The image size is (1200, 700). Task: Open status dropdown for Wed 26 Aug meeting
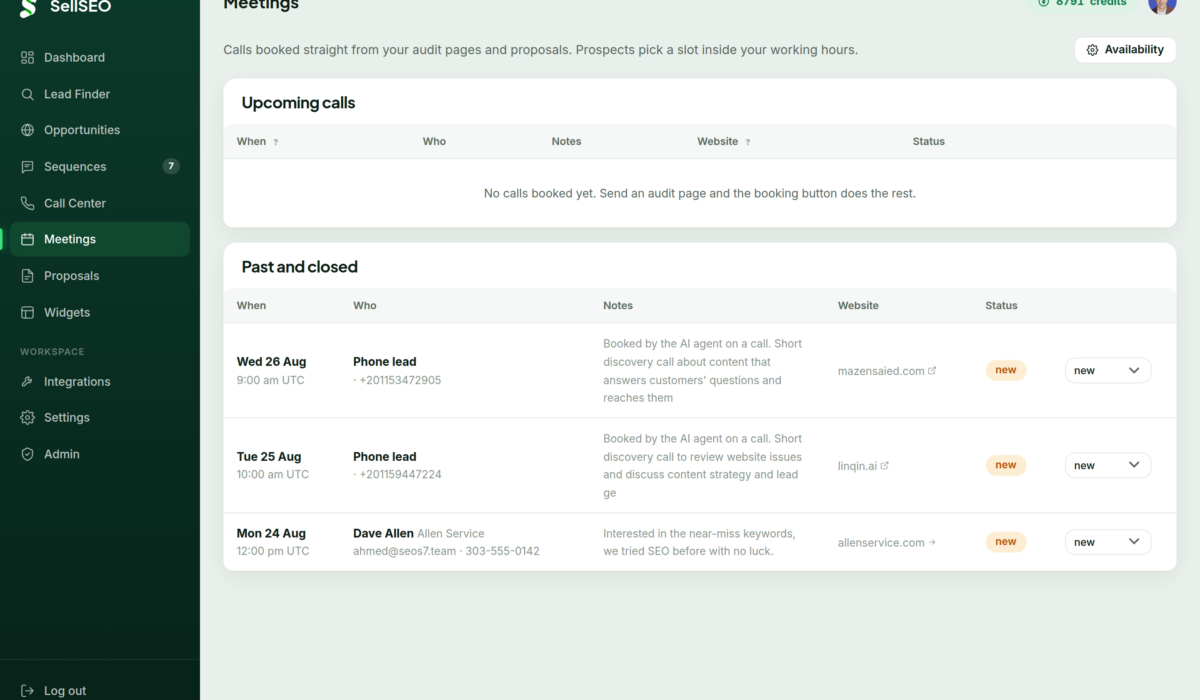coord(1108,370)
